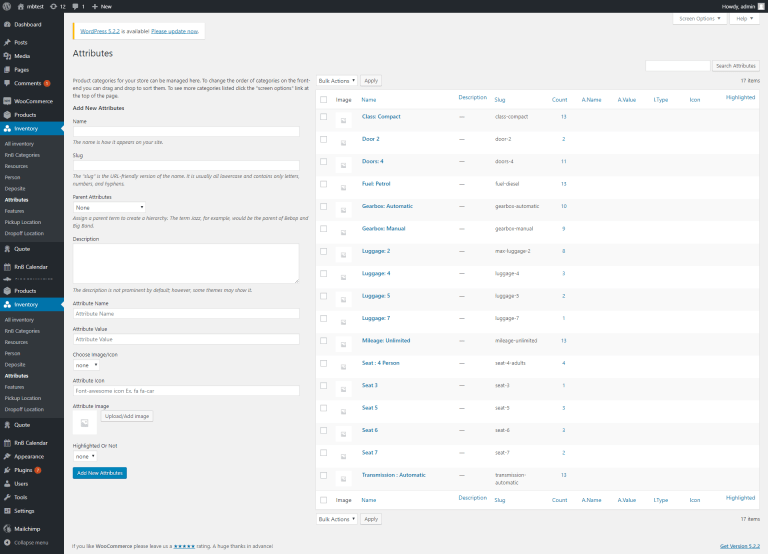This screenshot has height=554, width=768.
Task: Open the Features submenu item below the first Attributes
Action: [14, 211]
